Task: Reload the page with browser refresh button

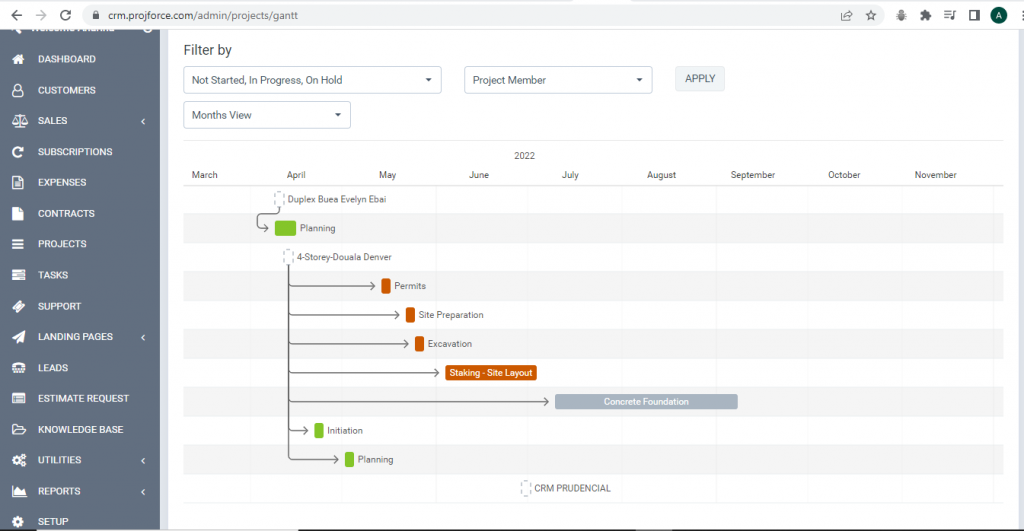Action: coord(65,15)
